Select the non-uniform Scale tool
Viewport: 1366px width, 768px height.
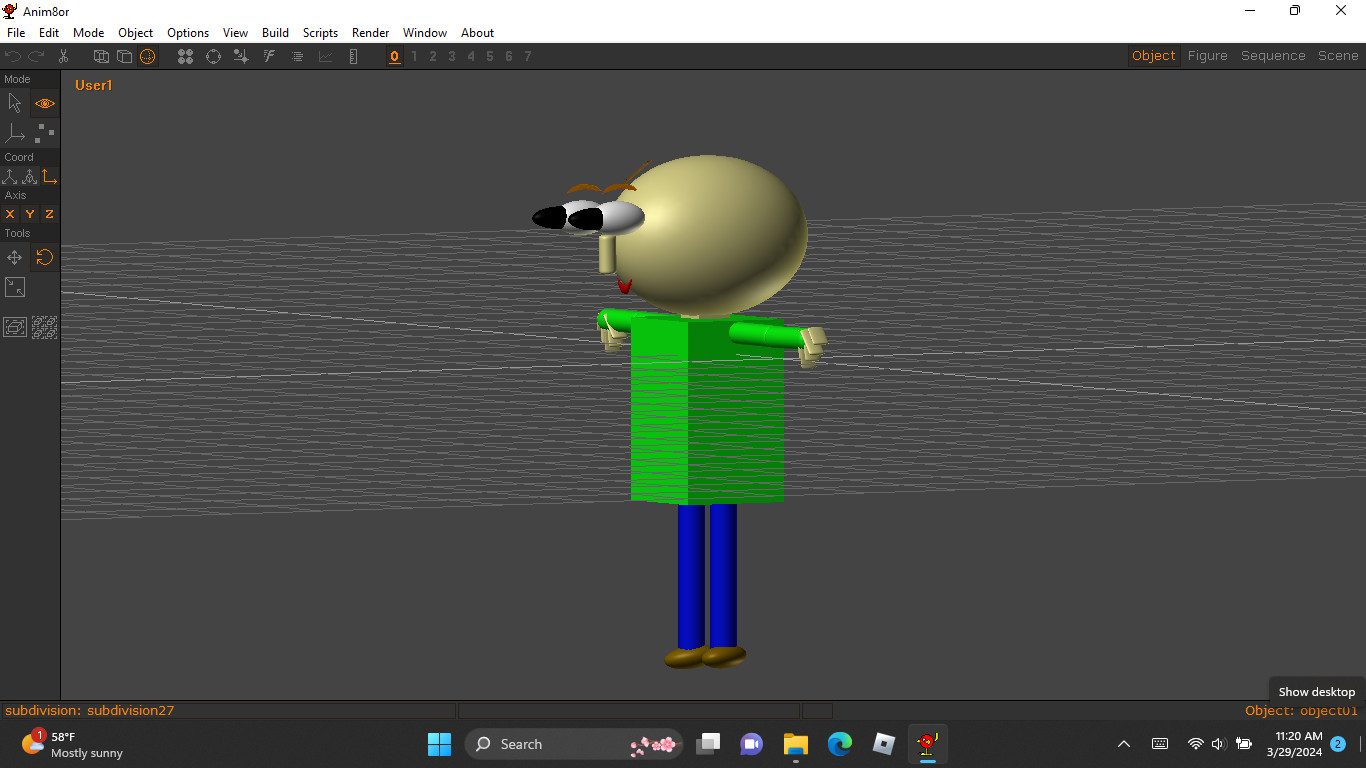click(x=14, y=287)
